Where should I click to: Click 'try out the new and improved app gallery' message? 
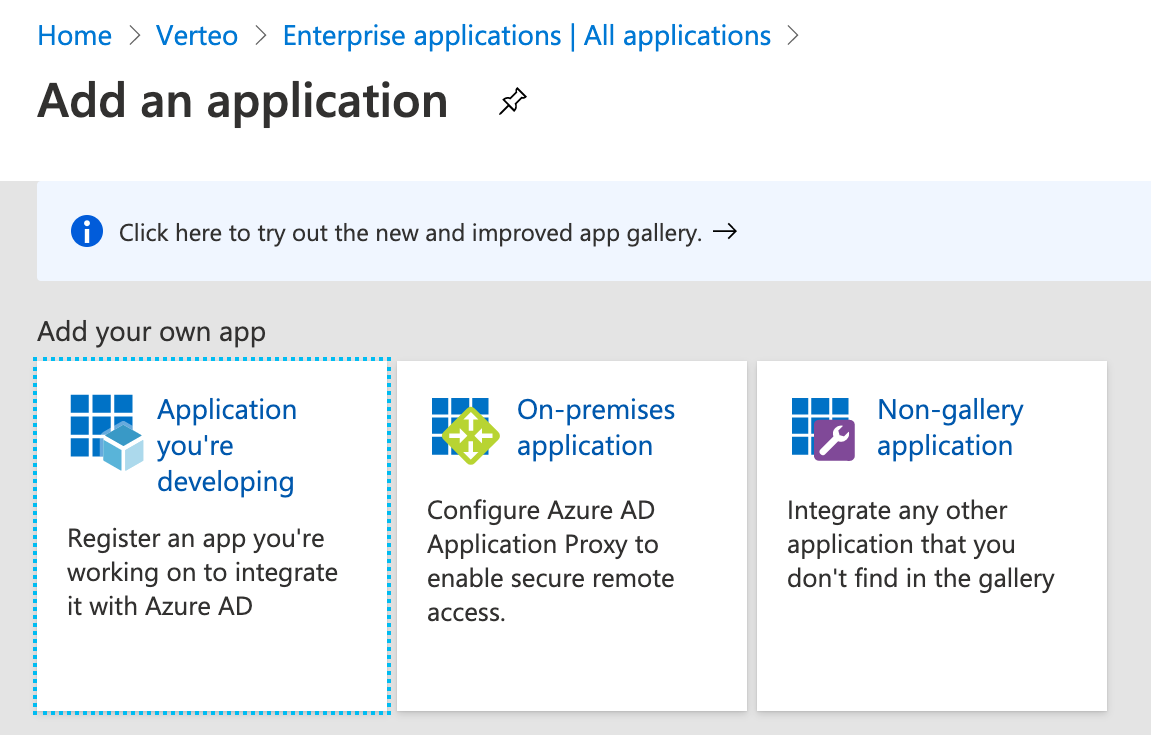(x=410, y=233)
